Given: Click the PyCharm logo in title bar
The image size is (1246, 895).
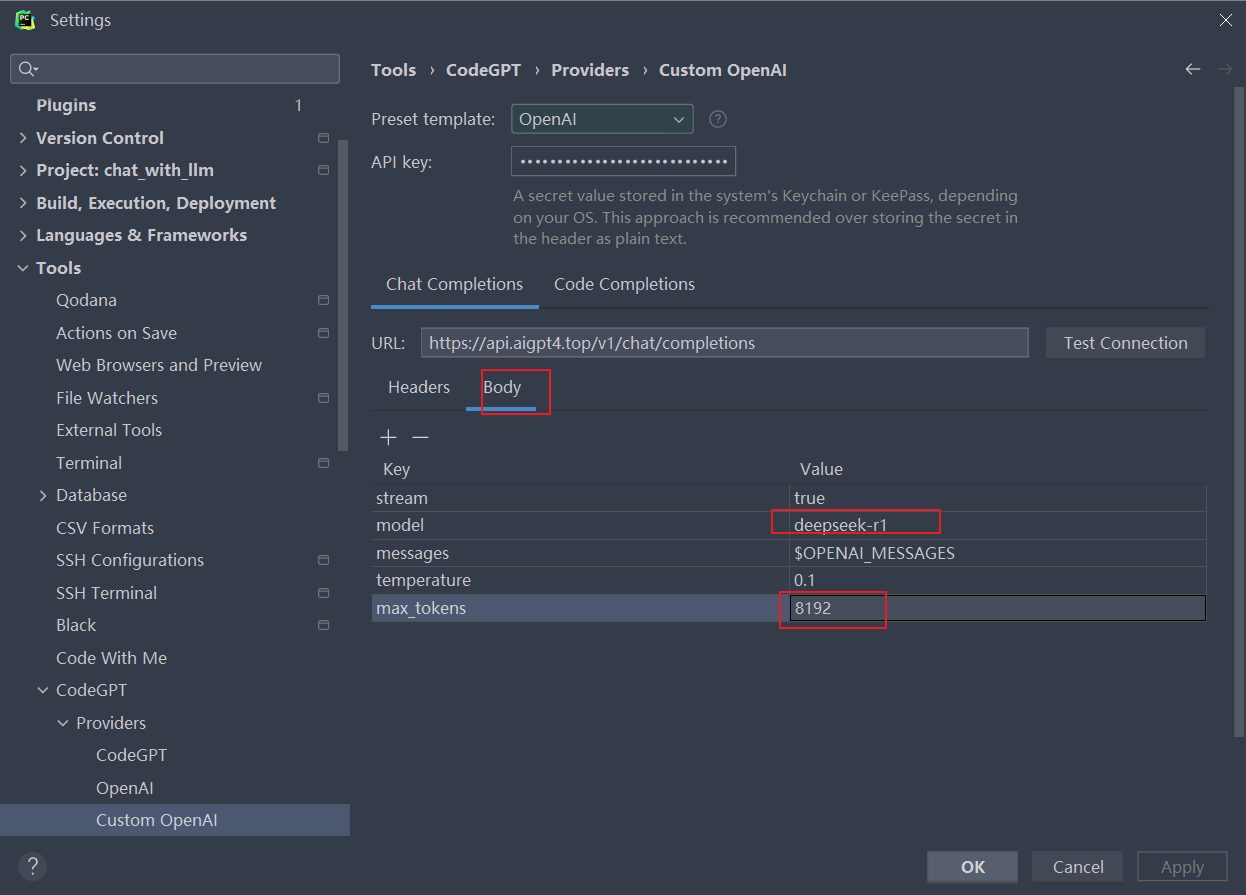Looking at the screenshot, I should (x=25, y=19).
